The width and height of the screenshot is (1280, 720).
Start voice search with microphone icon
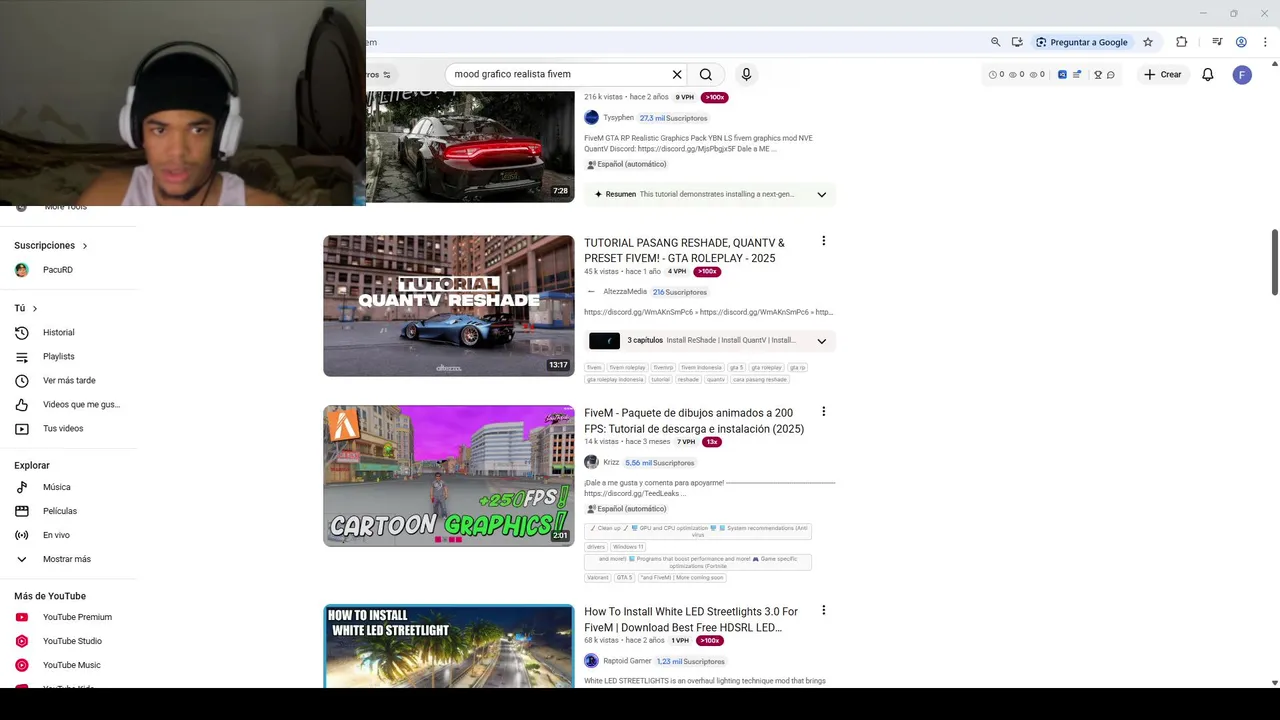pyautogui.click(x=746, y=74)
